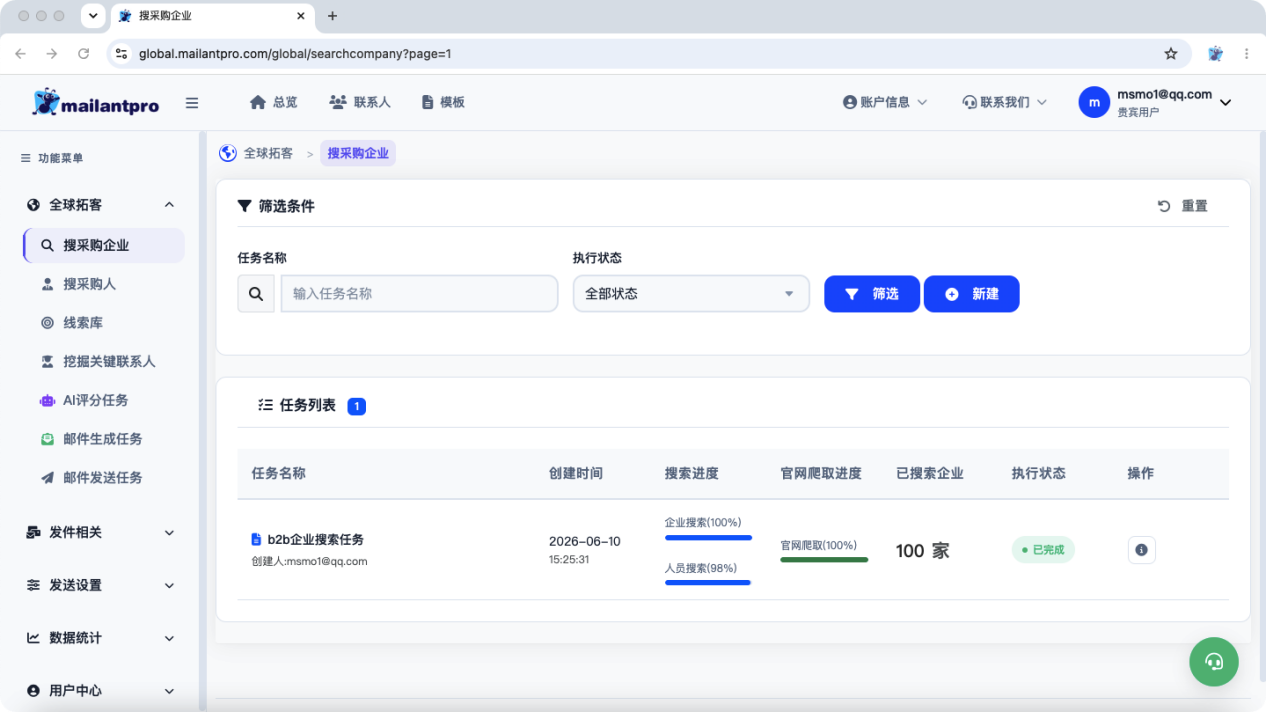Viewport: 1266px width, 712px height.
Task: Click the browser reload icon
Action: coord(84,54)
